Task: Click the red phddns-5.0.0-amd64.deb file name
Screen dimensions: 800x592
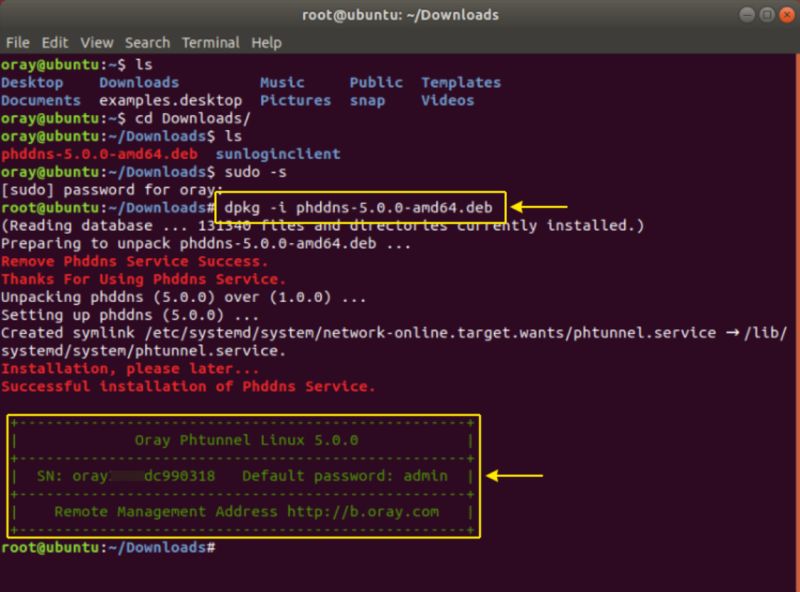Action: tap(95, 155)
